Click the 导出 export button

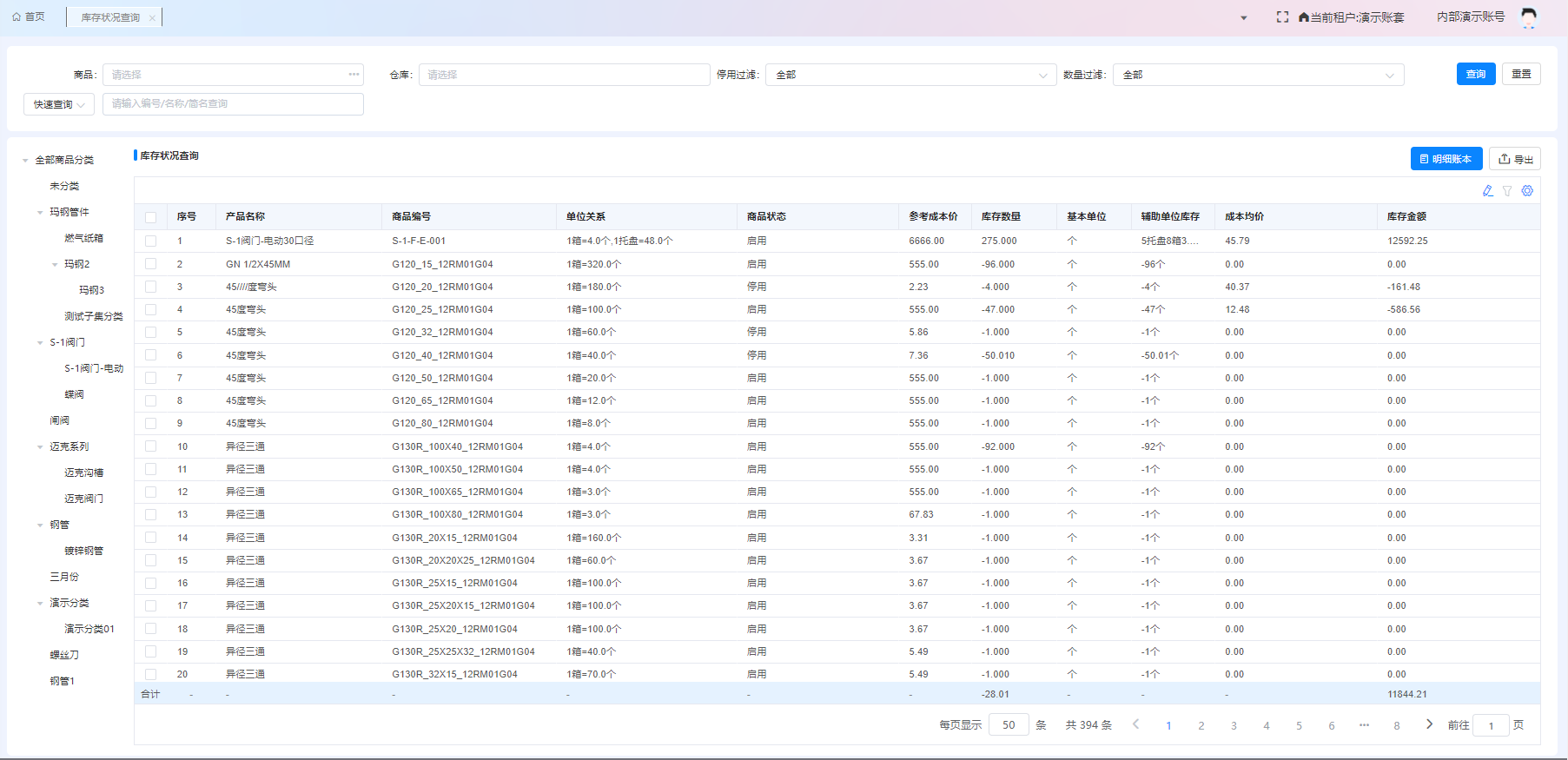[1514, 159]
